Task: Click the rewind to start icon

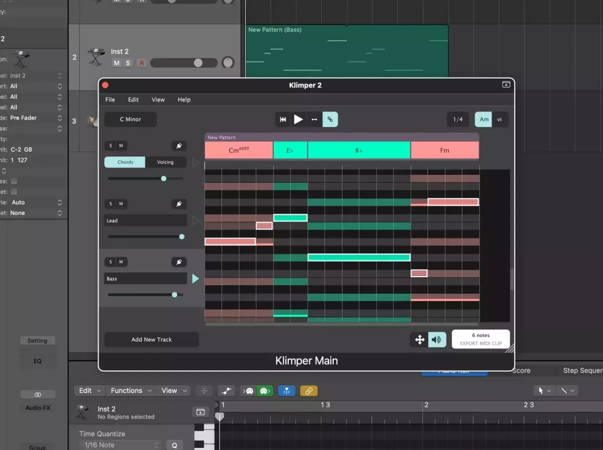Action: pos(283,119)
